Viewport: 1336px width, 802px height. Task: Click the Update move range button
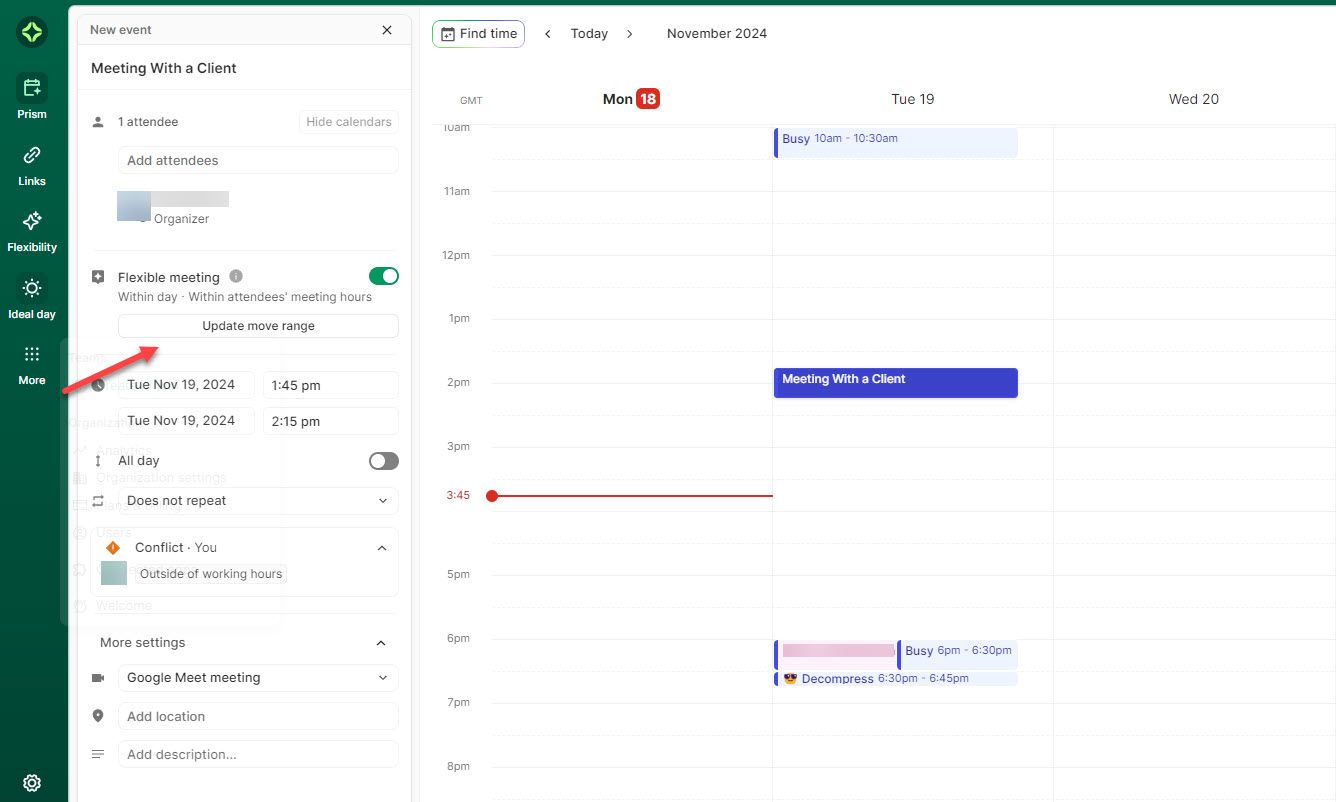coord(258,325)
